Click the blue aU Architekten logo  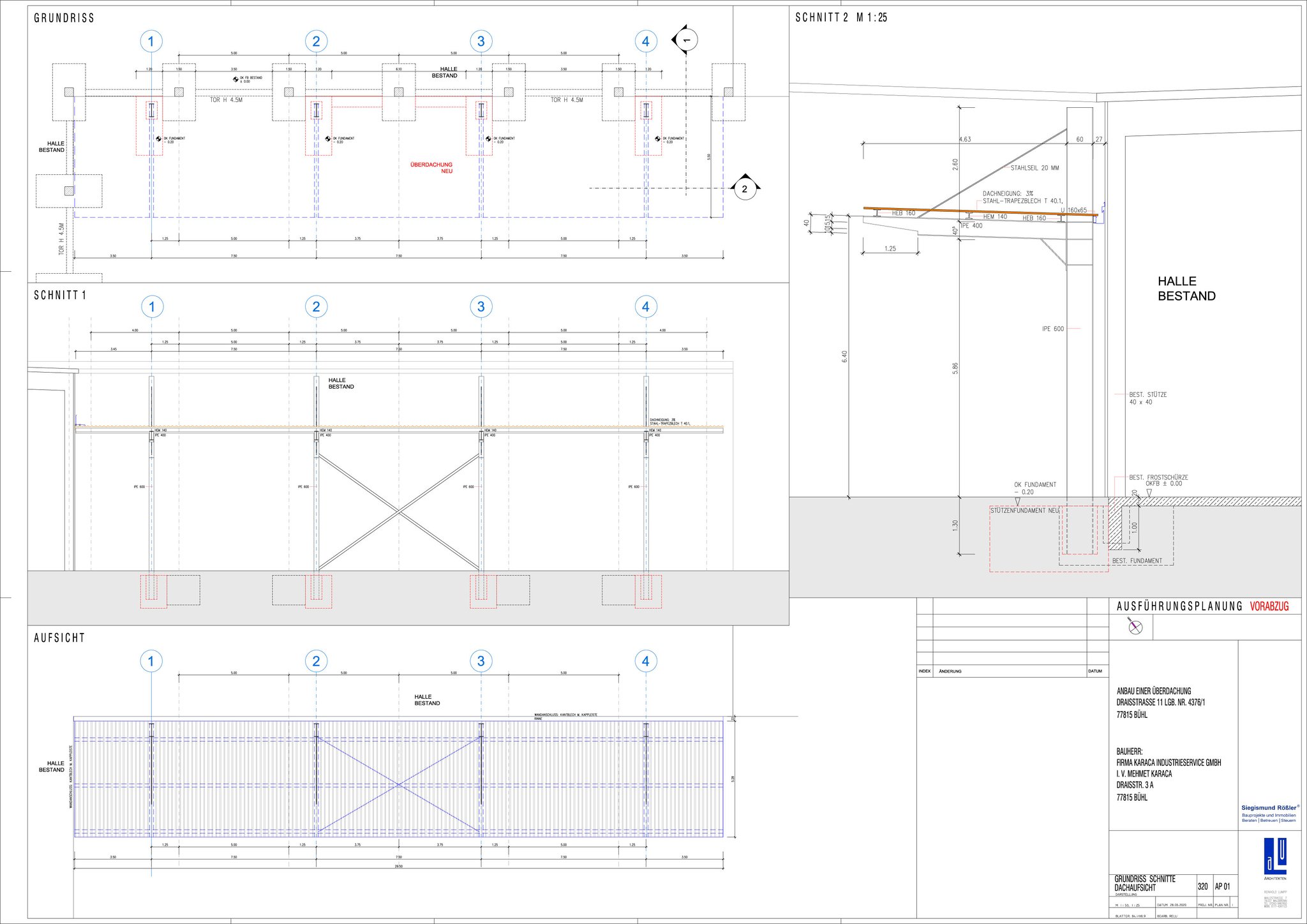pyautogui.click(x=1274, y=857)
